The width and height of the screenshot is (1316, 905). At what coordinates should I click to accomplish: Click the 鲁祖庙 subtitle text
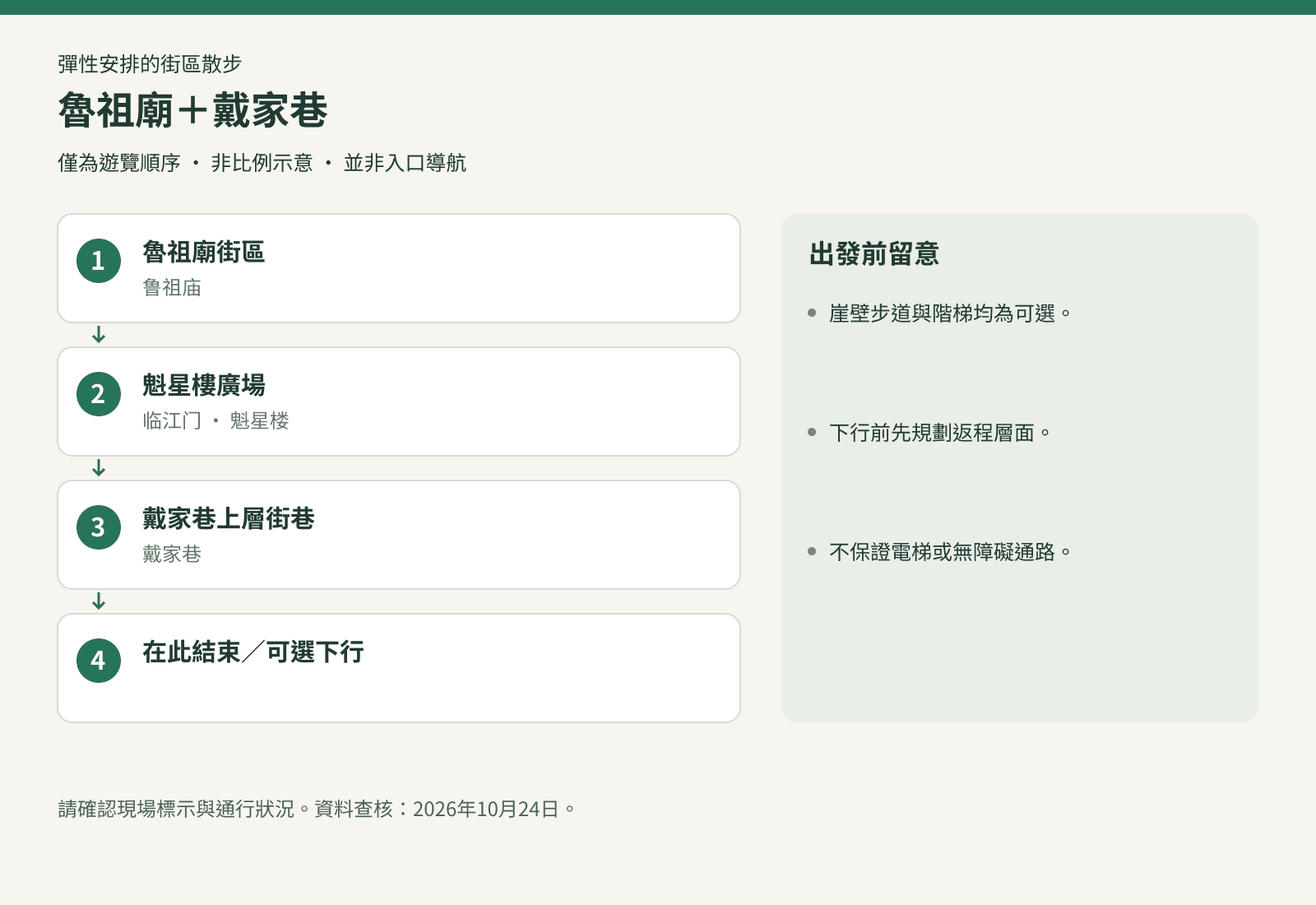click(172, 288)
